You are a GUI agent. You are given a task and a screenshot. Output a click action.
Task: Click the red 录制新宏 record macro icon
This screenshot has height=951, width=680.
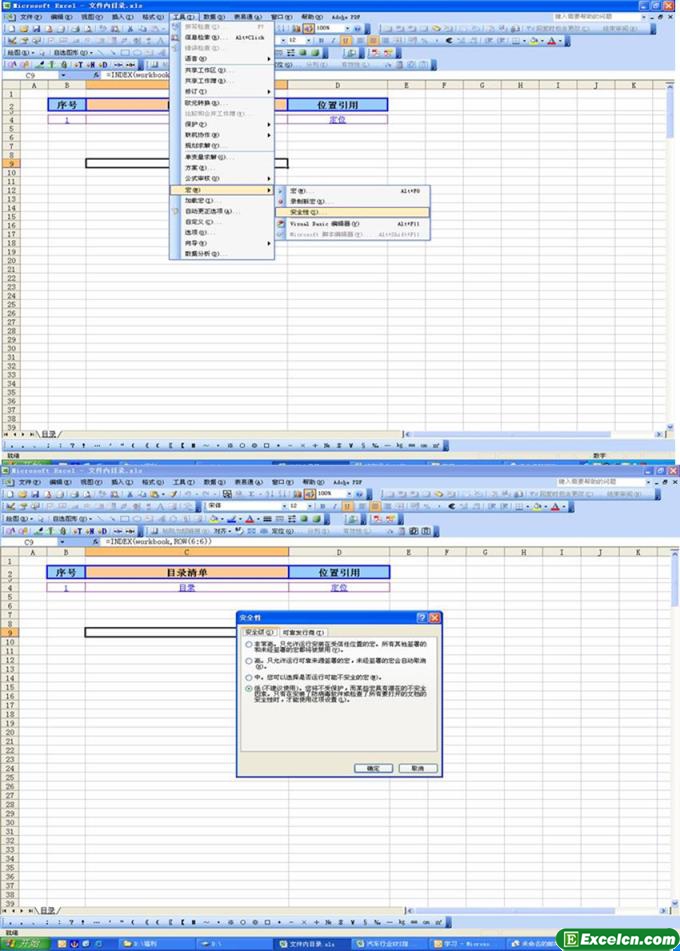coord(281,201)
